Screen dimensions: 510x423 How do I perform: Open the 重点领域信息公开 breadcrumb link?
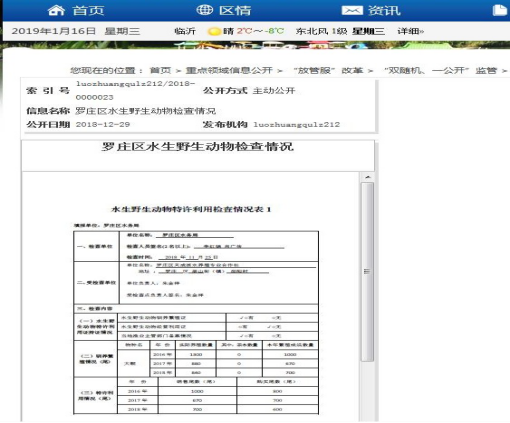tap(229, 70)
